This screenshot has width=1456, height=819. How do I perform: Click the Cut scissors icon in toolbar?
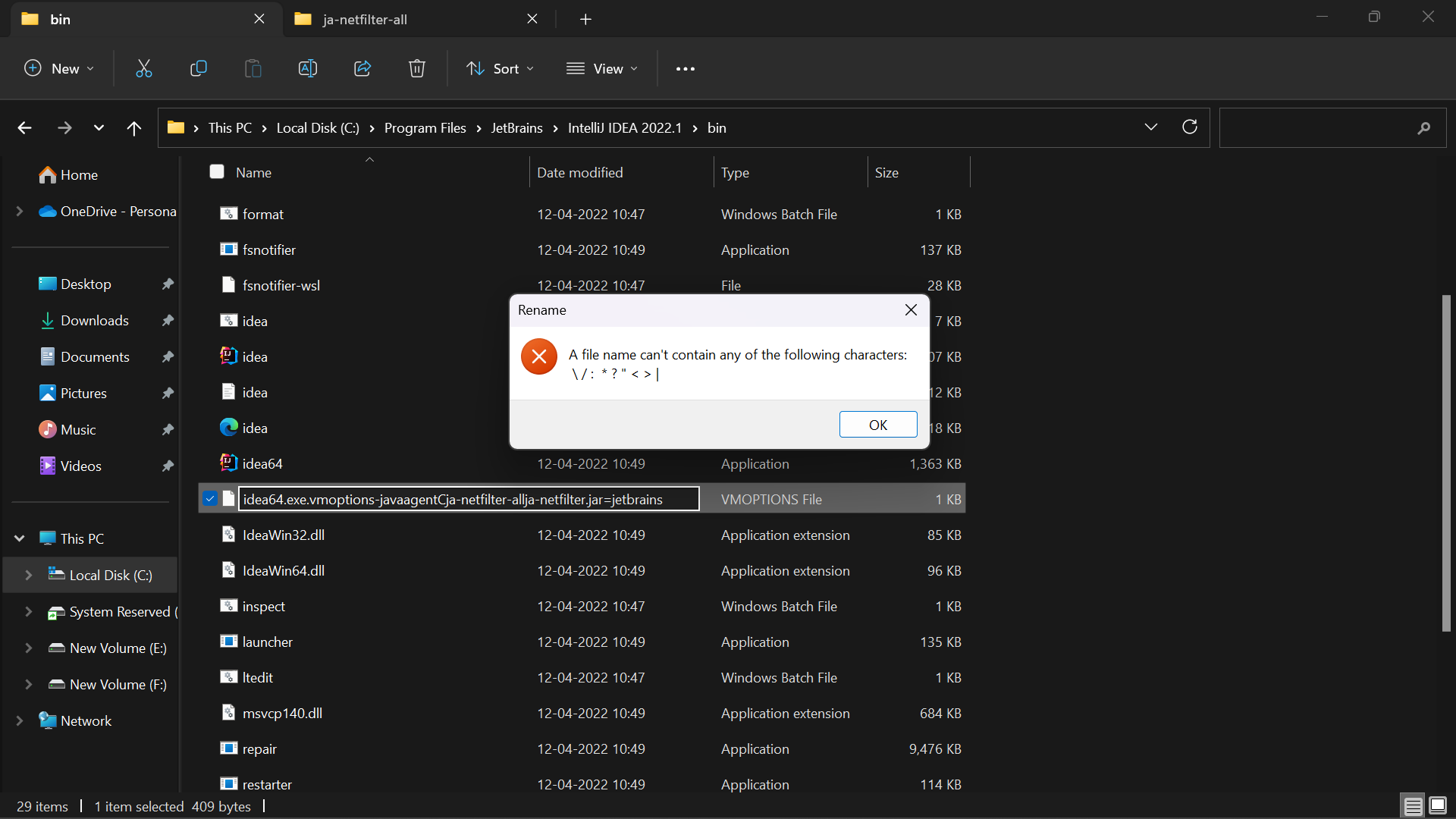point(144,68)
